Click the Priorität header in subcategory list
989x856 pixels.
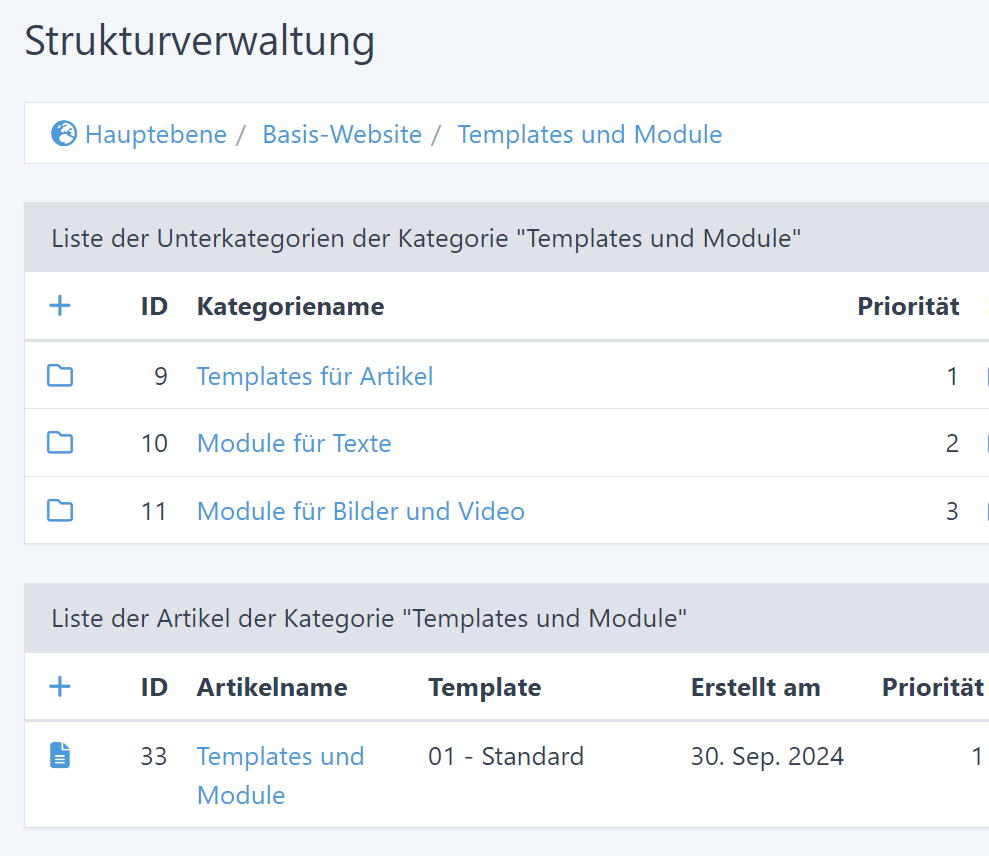pos(908,306)
